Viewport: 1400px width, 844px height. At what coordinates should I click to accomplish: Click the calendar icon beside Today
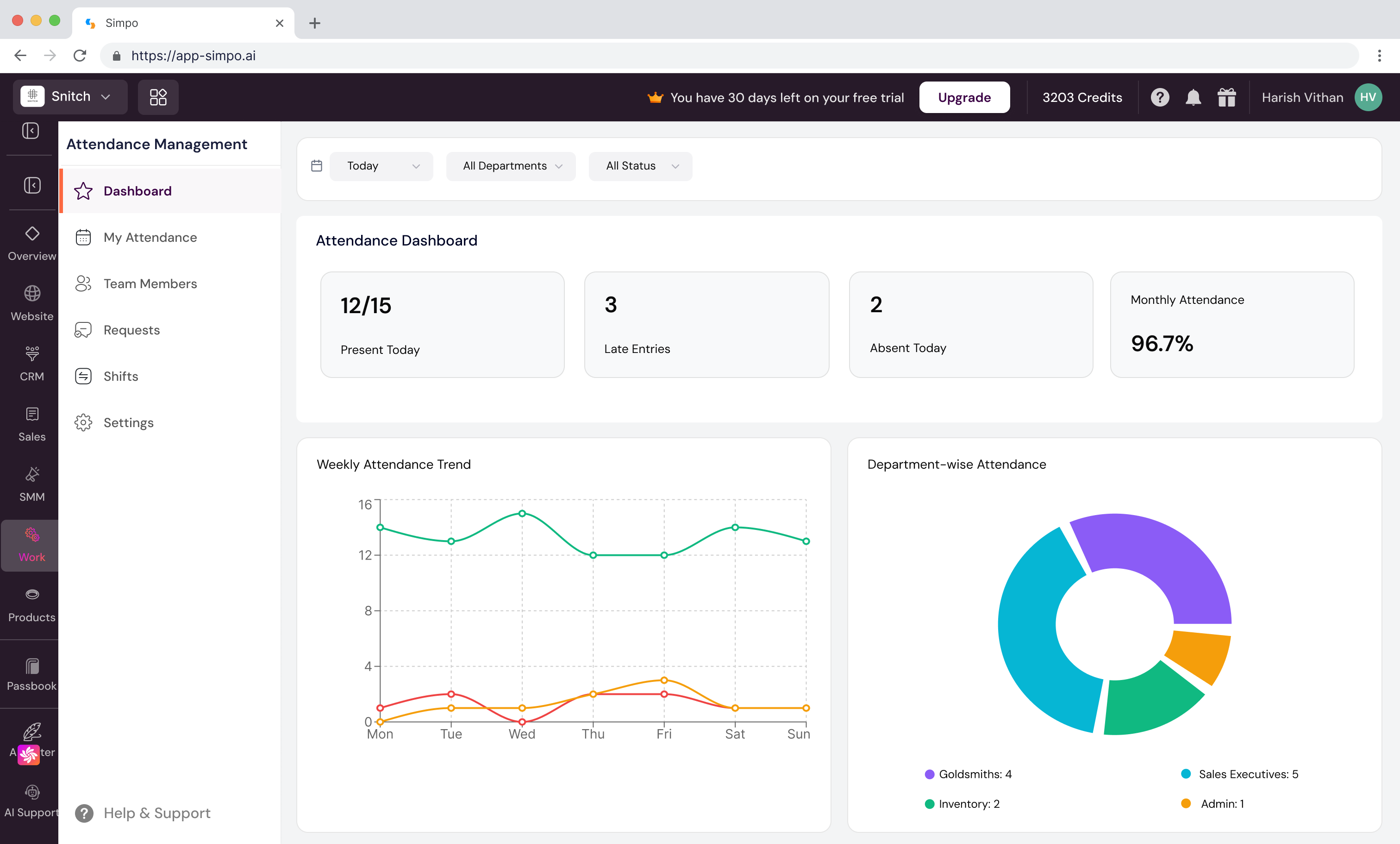[x=317, y=166]
